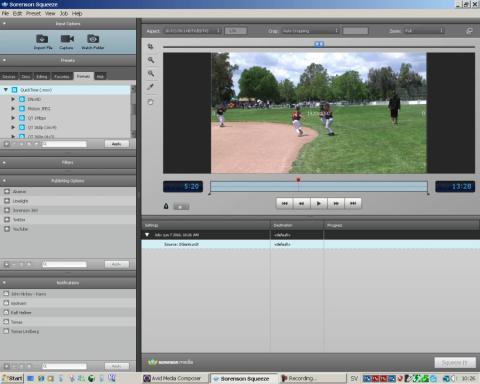The height and width of the screenshot is (384, 480).
Task: Open the Capture camera tool
Action: (x=67, y=39)
